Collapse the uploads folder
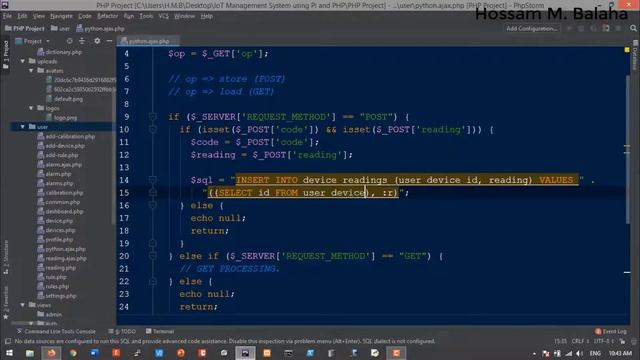Image resolution: width=640 pixels, height=360 pixels. coord(23,61)
